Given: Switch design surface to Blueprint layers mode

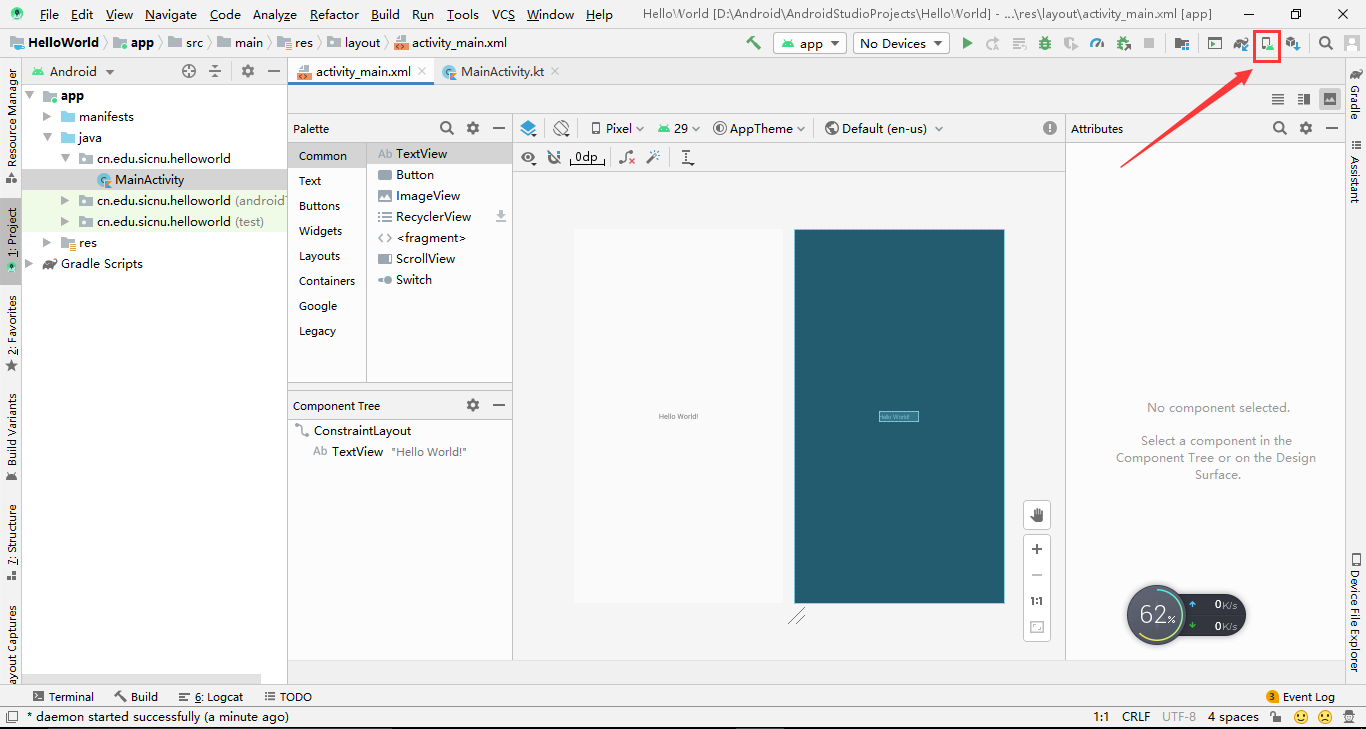Looking at the screenshot, I should point(528,128).
